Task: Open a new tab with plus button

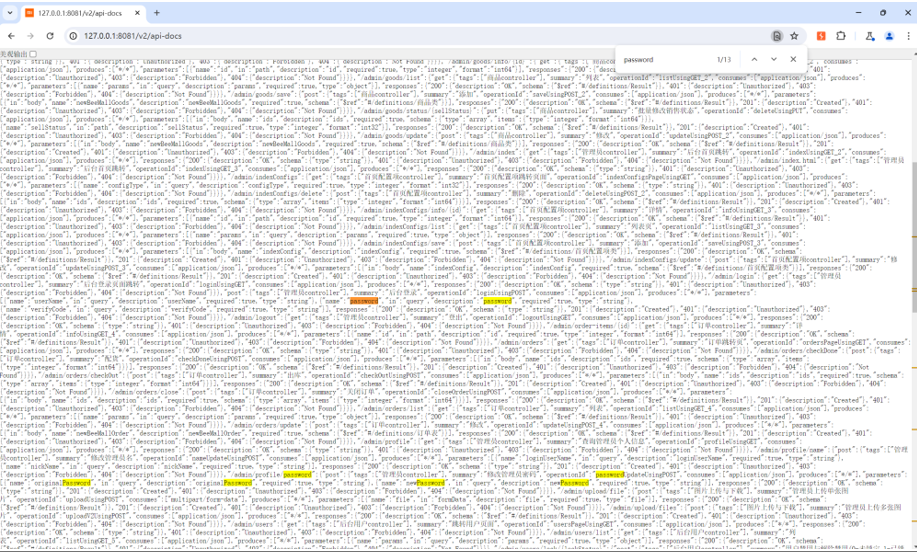Action: coord(157,13)
